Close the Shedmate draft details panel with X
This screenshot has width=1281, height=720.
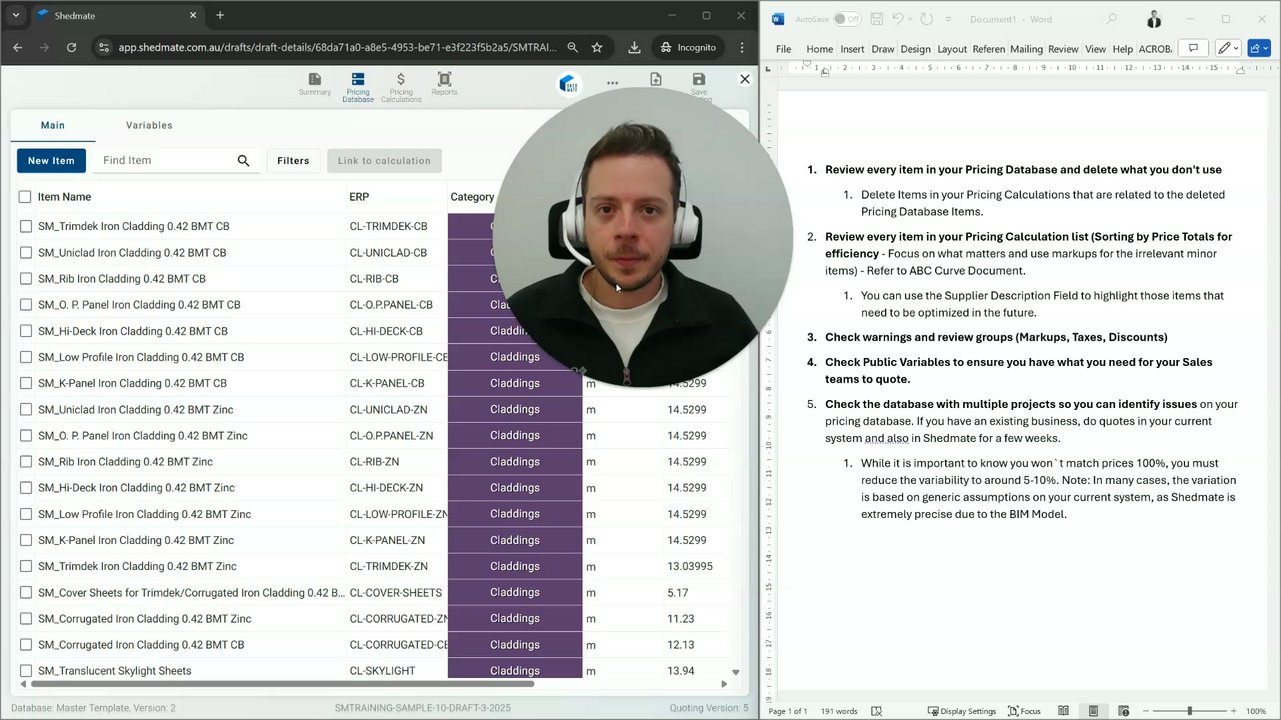(744, 79)
